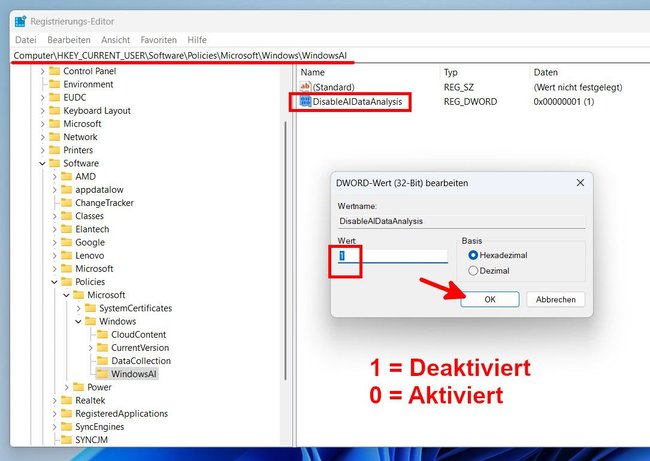Viewport: 650px width, 461px height.
Task: Click the Elantech folder icon
Action: click(x=66, y=229)
